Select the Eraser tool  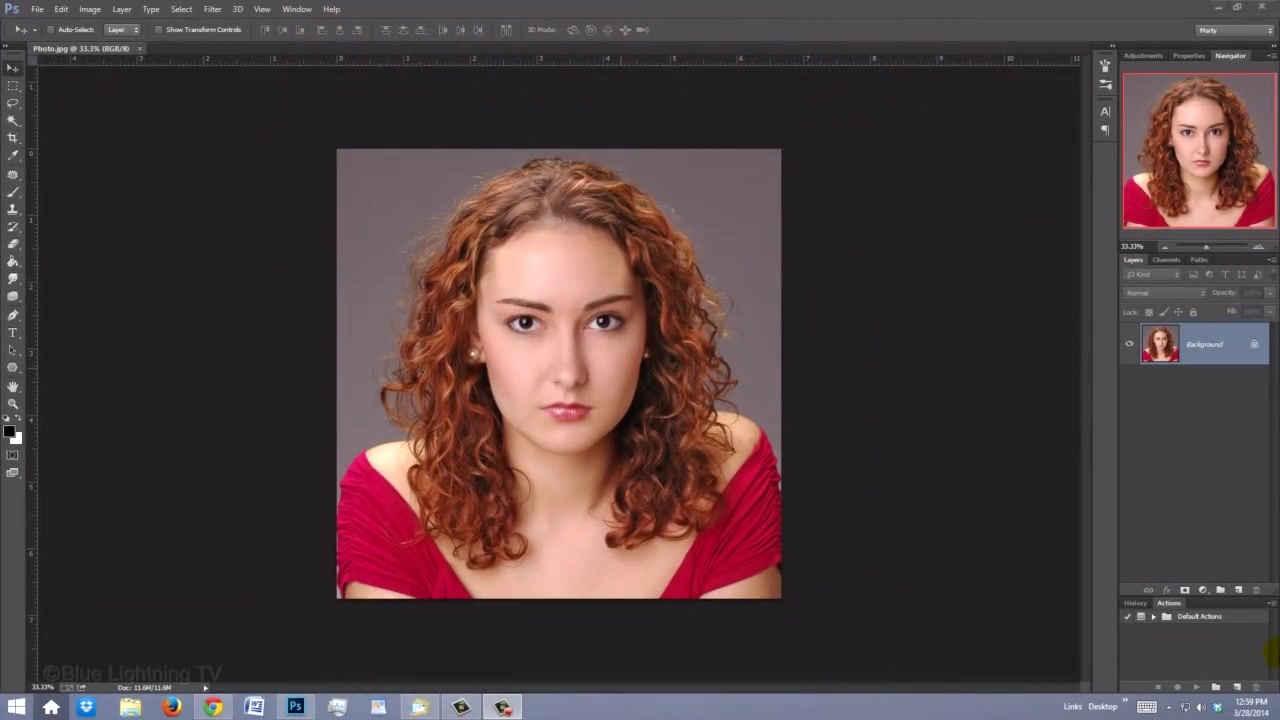13,244
